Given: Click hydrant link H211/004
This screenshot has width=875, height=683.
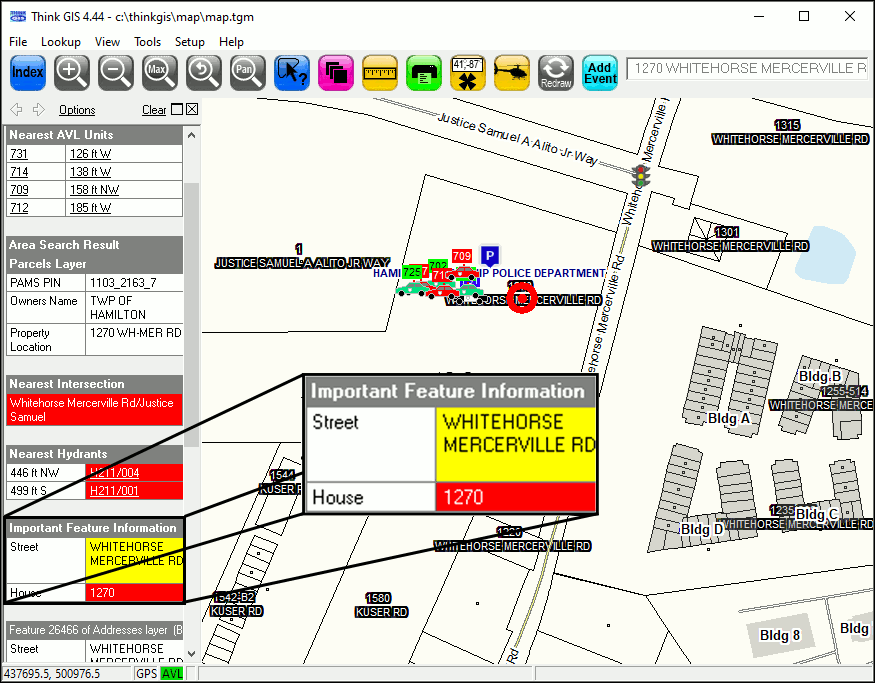Looking at the screenshot, I should coord(114,472).
